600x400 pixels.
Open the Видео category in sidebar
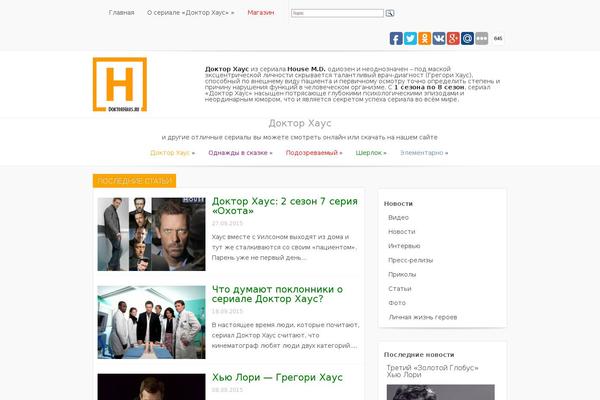398,217
